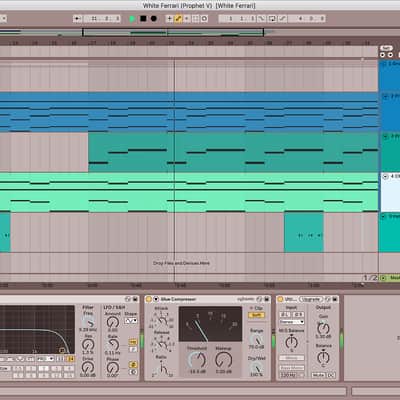This screenshot has height=400, width=400.
Task: Collapse the first blue track header
Action: pos(384,64)
